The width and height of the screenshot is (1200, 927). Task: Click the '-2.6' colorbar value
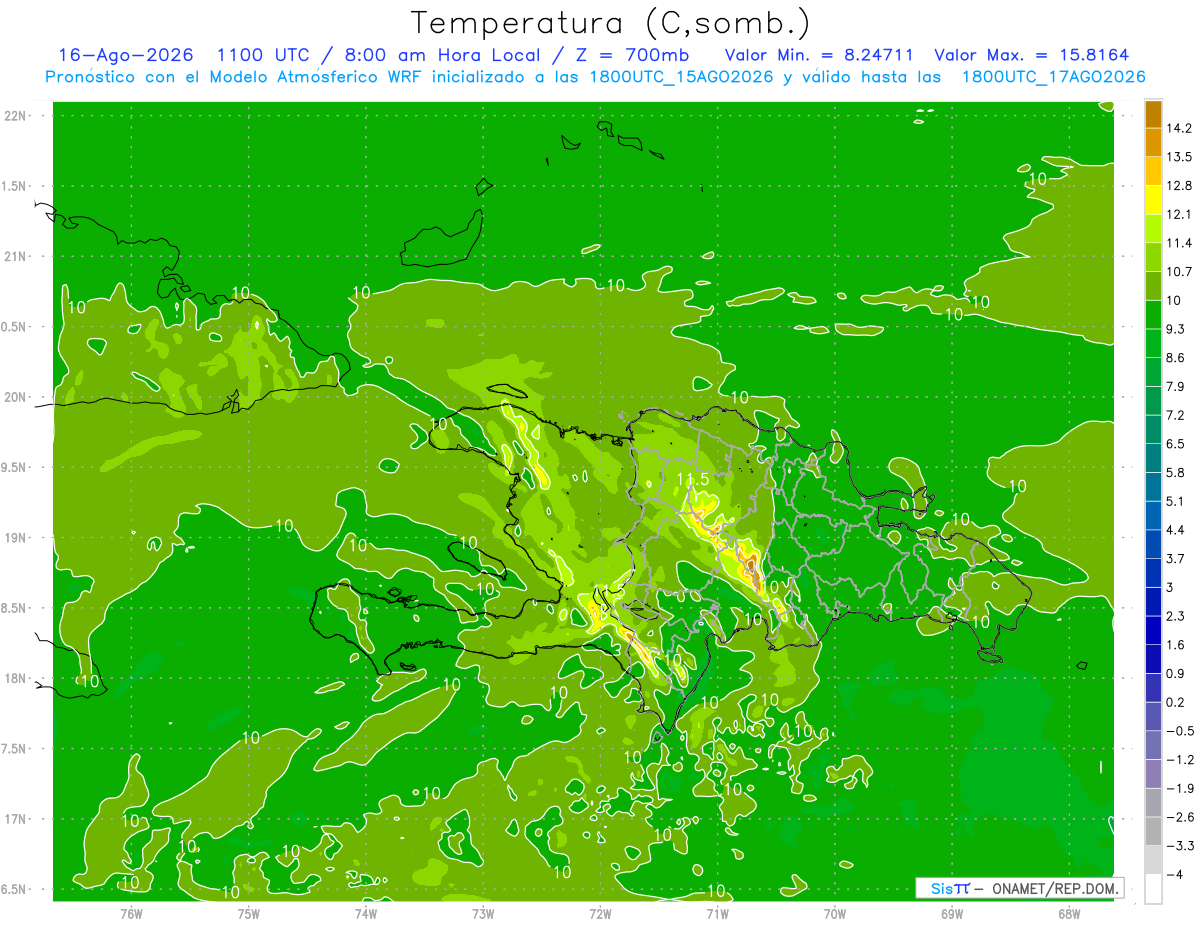1179,817
